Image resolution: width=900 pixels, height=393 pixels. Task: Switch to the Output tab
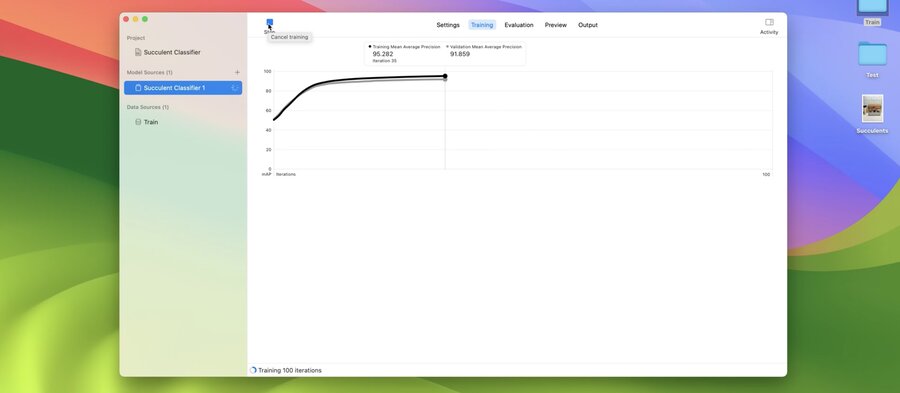click(x=588, y=25)
